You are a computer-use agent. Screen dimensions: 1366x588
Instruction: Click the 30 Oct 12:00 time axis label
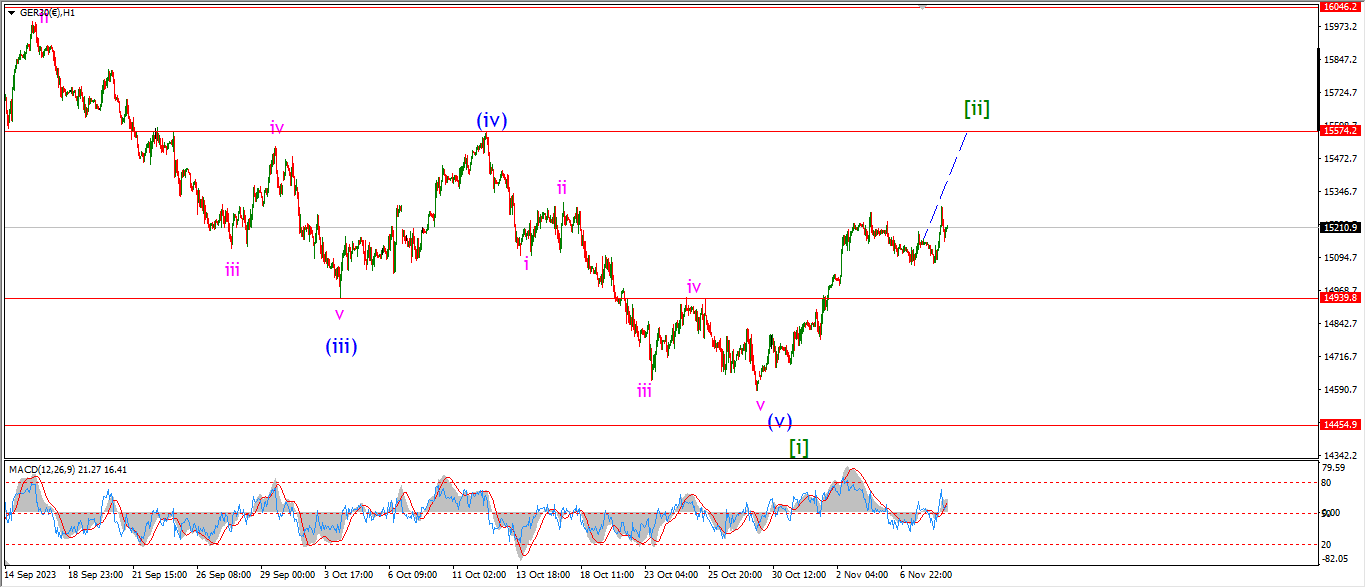(x=797, y=575)
